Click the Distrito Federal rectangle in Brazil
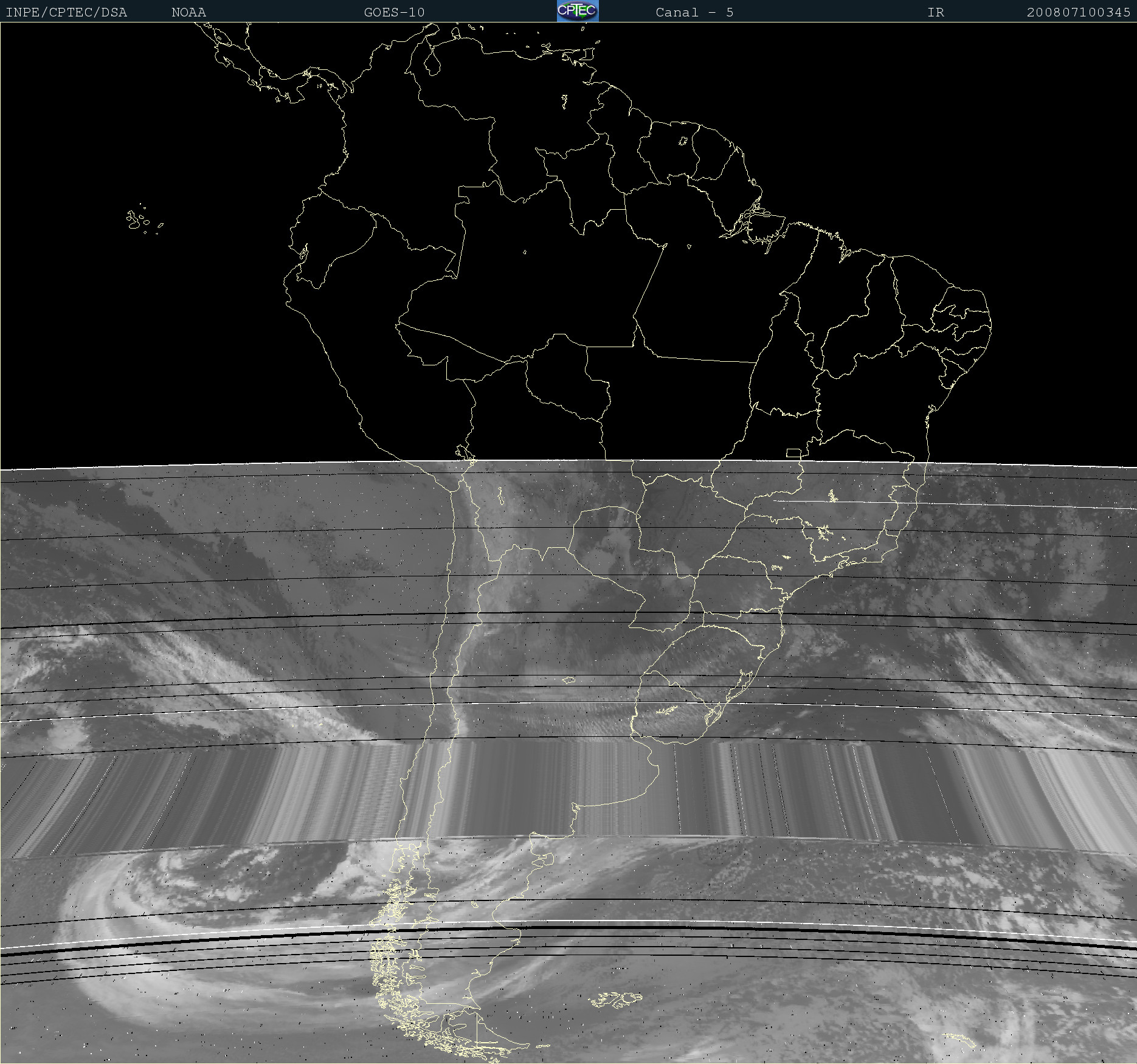This screenshot has width=1137, height=1064. pyautogui.click(x=793, y=452)
